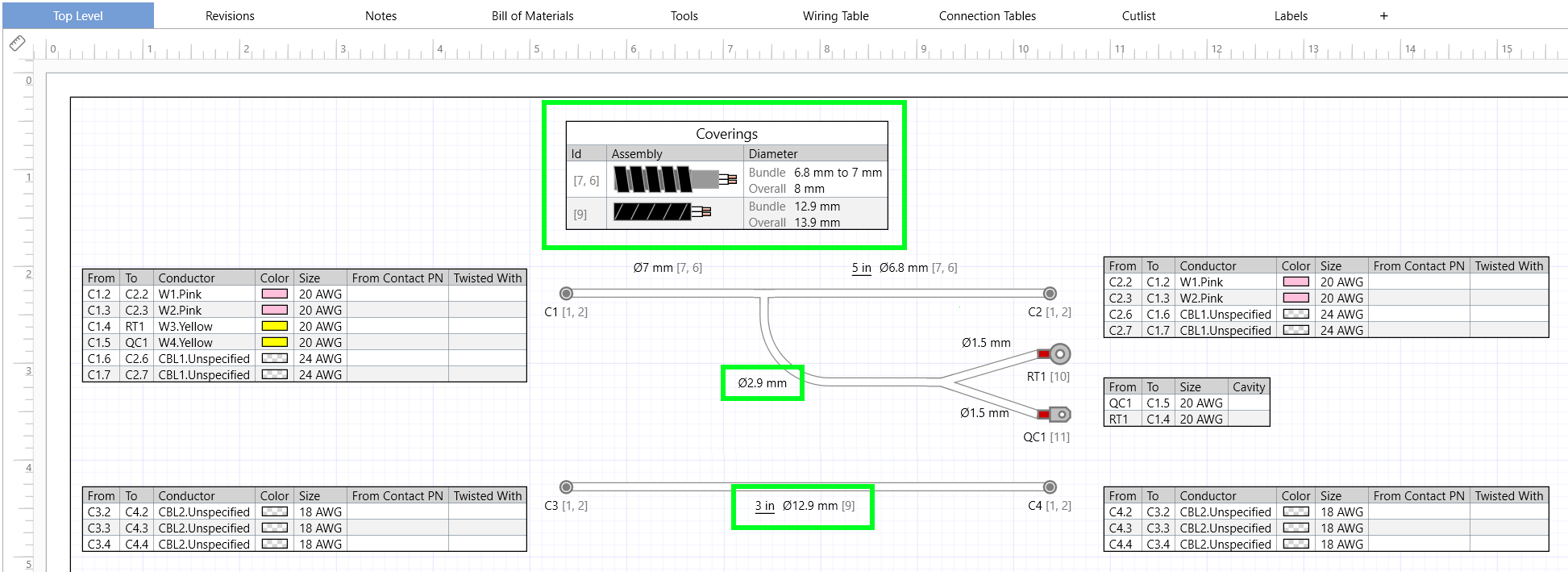The width and height of the screenshot is (1568, 572).
Task: Switch to the Top Level tab
Action: (x=78, y=16)
